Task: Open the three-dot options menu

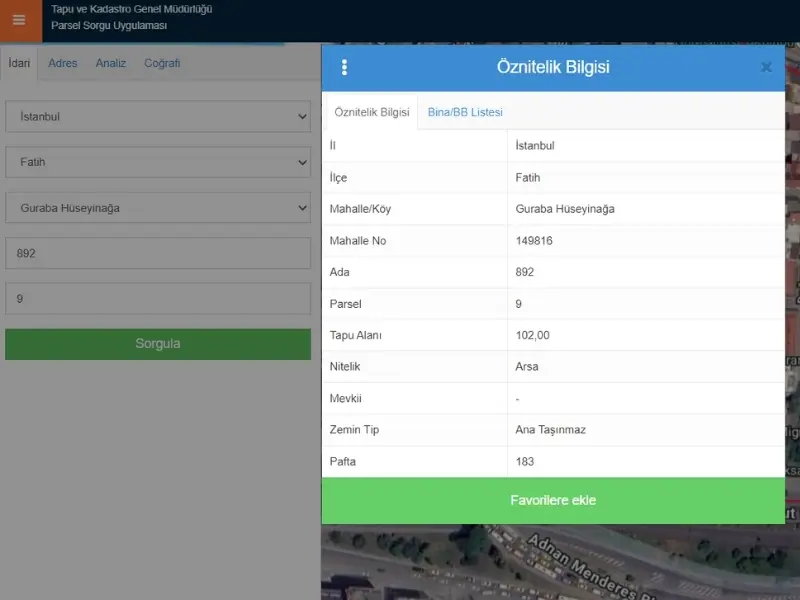Action: pyautogui.click(x=344, y=67)
